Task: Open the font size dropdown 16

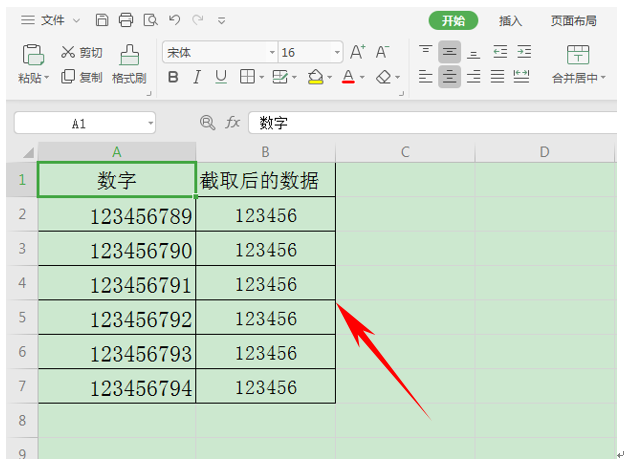Action: [x=337, y=52]
